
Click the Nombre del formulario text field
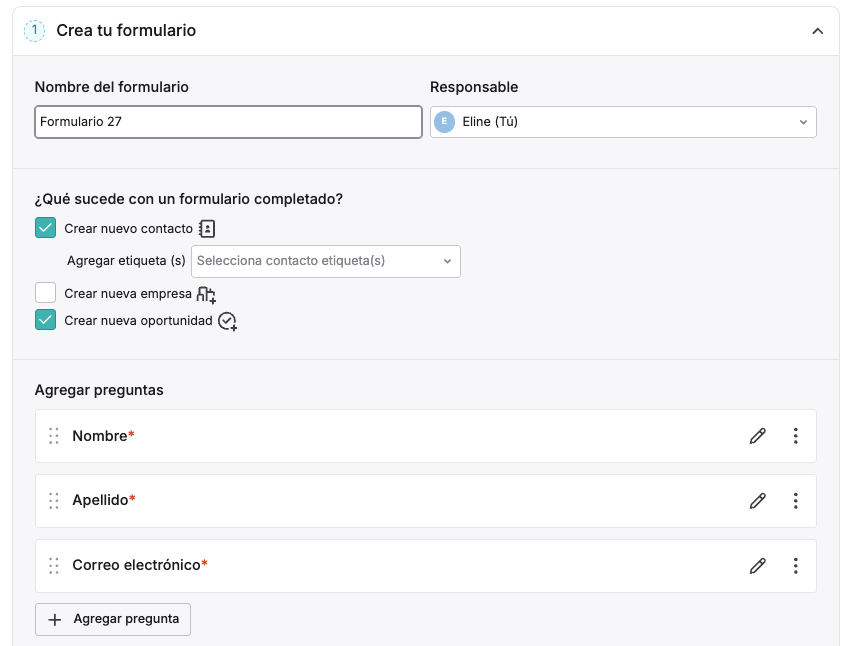[228, 122]
